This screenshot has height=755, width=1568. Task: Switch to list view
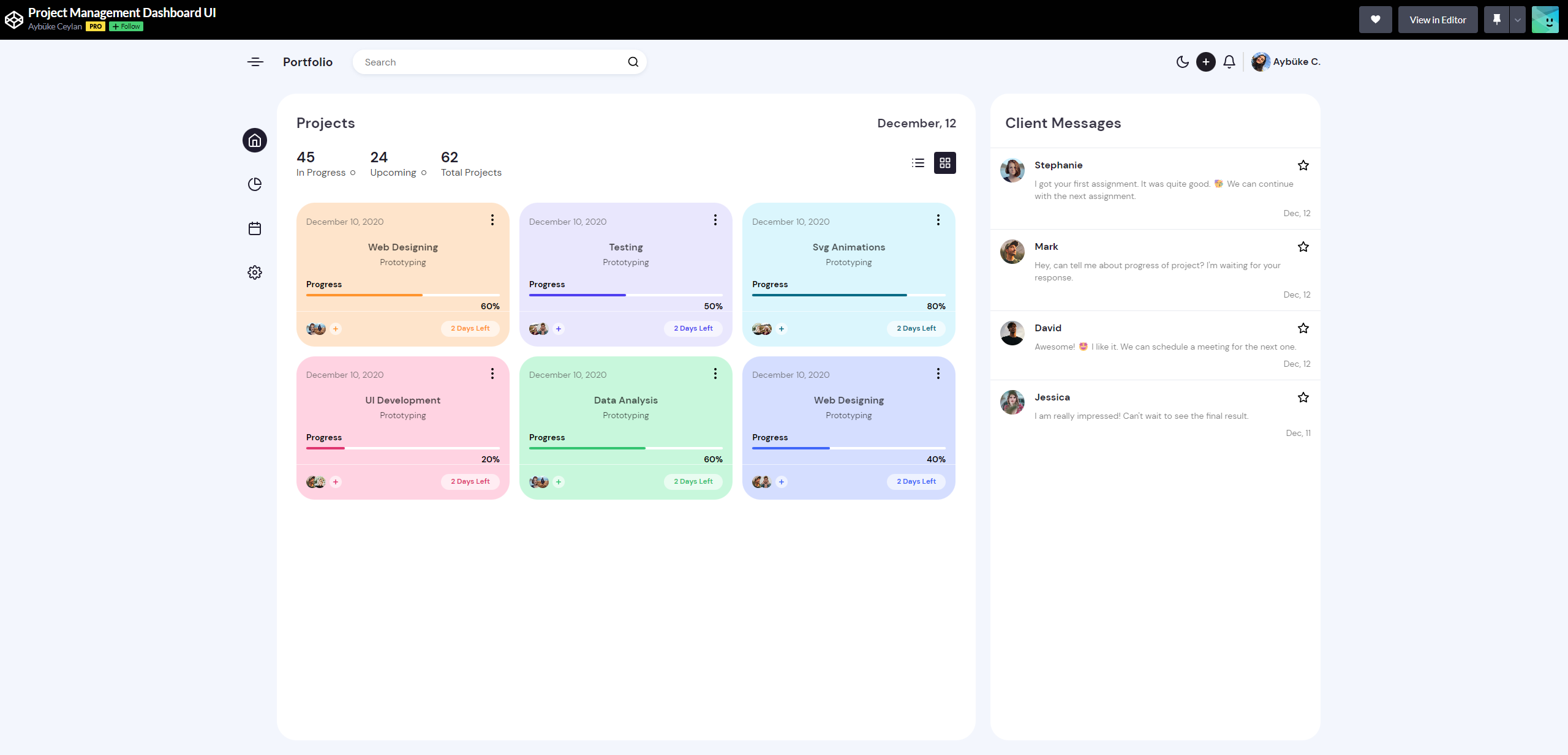click(918, 163)
